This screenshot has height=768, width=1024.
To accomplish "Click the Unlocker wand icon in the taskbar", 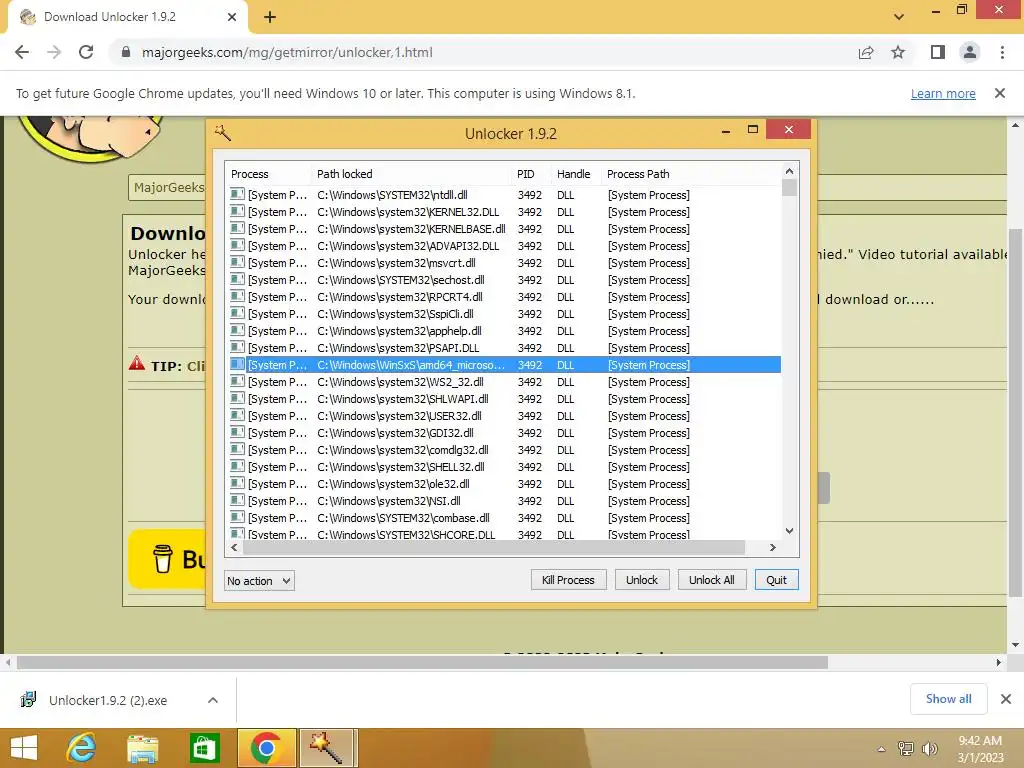I will coord(328,748).
